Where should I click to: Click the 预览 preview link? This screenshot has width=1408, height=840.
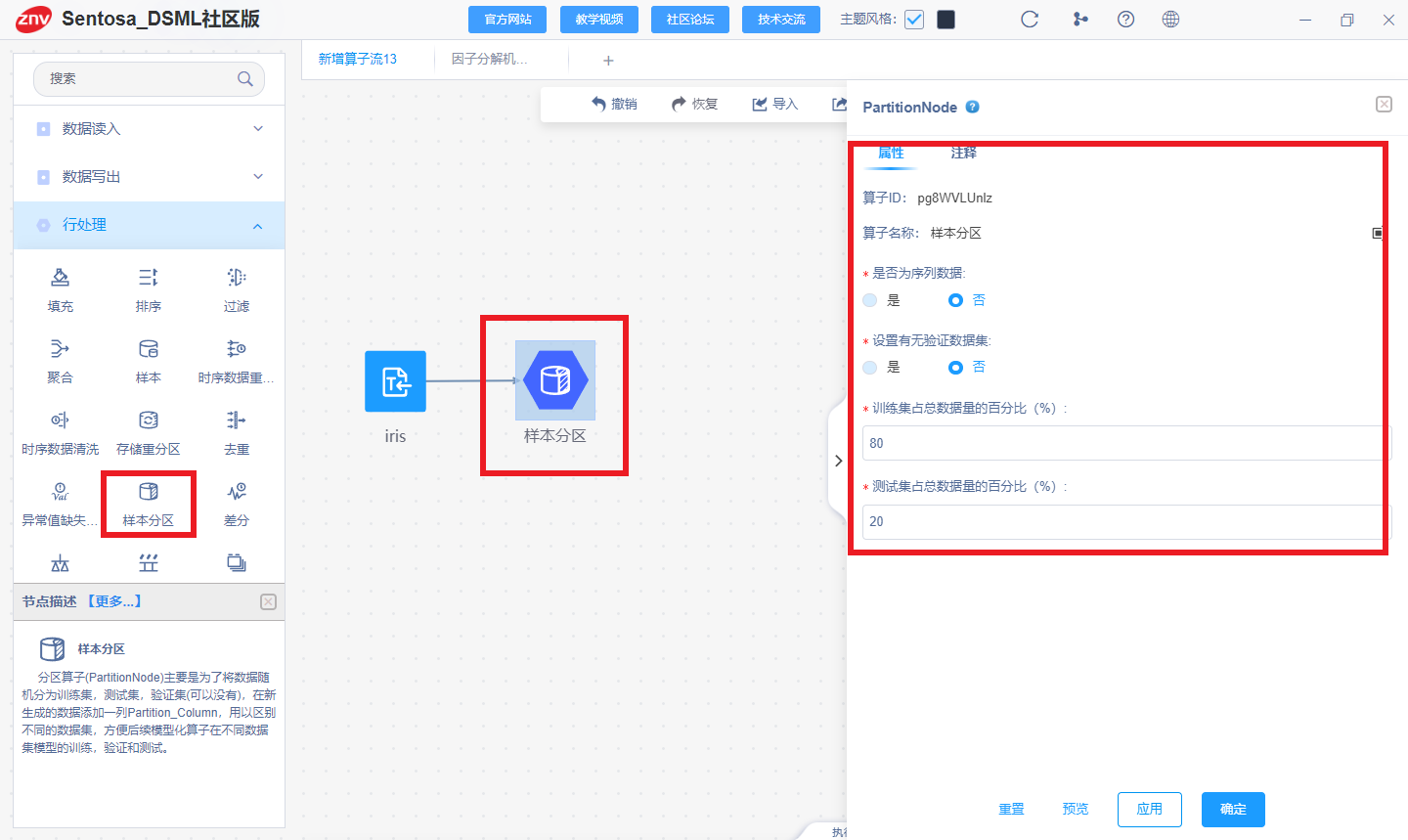[1076, 810]
